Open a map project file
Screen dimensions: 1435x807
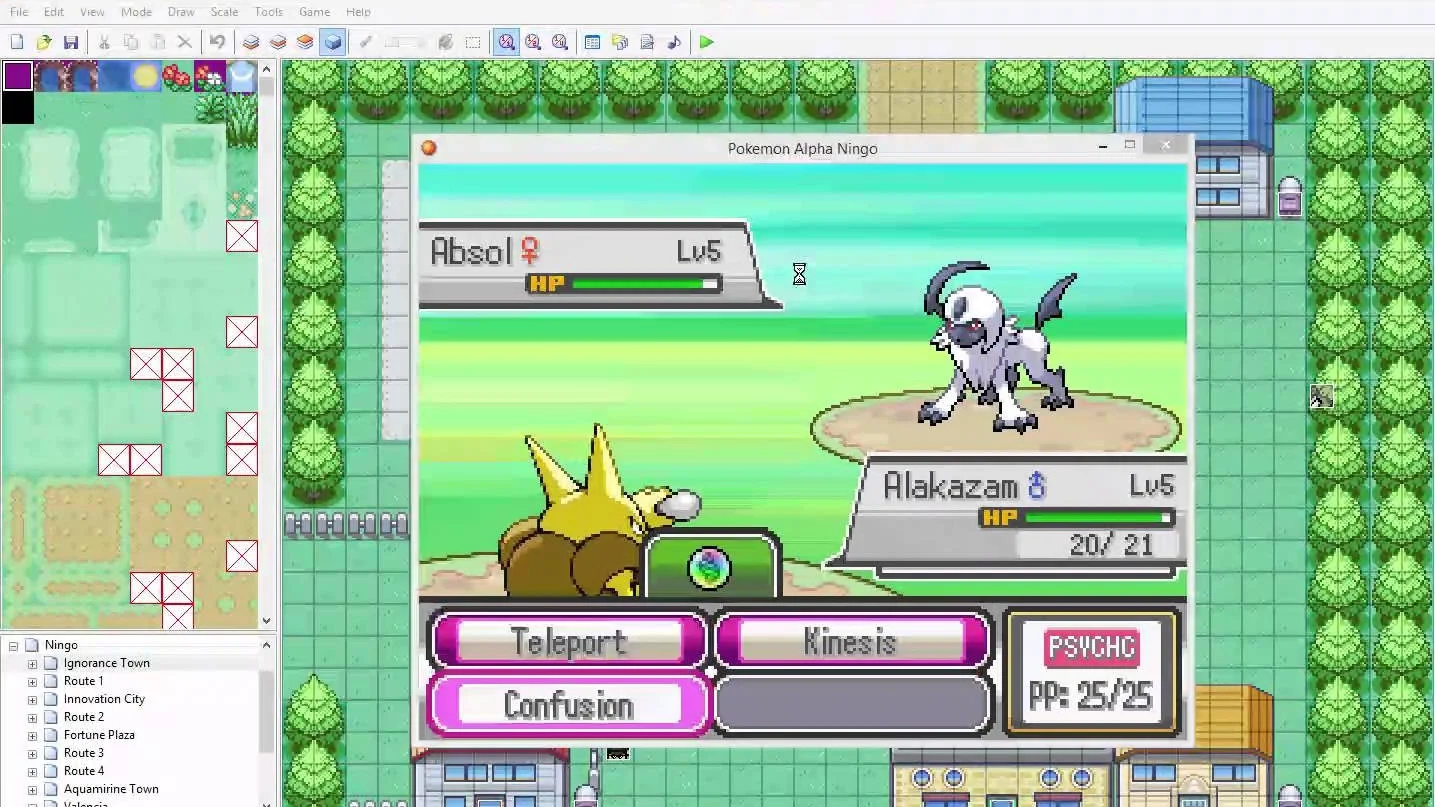pos(43,41)
